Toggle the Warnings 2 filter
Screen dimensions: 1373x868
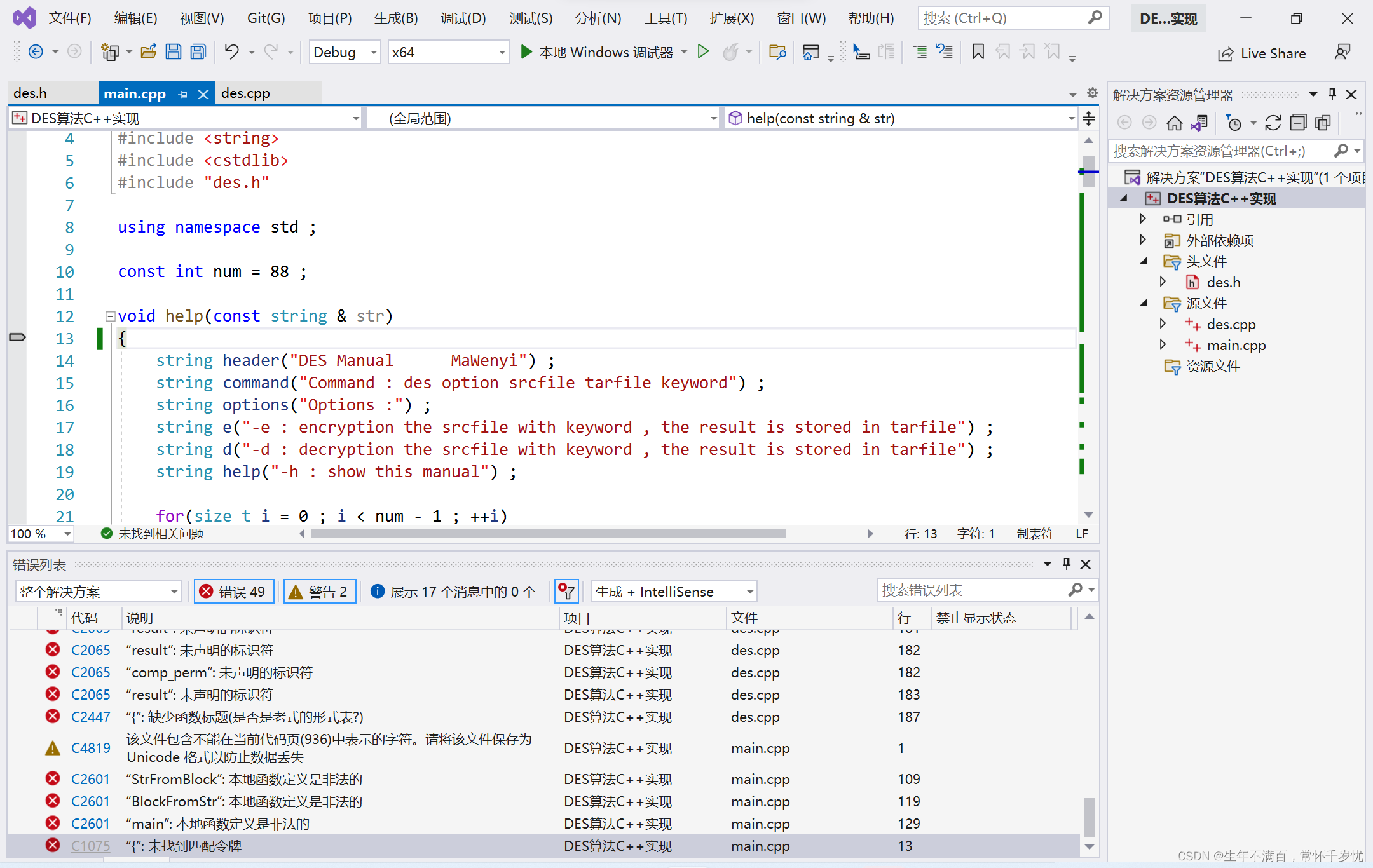point(319,592)
